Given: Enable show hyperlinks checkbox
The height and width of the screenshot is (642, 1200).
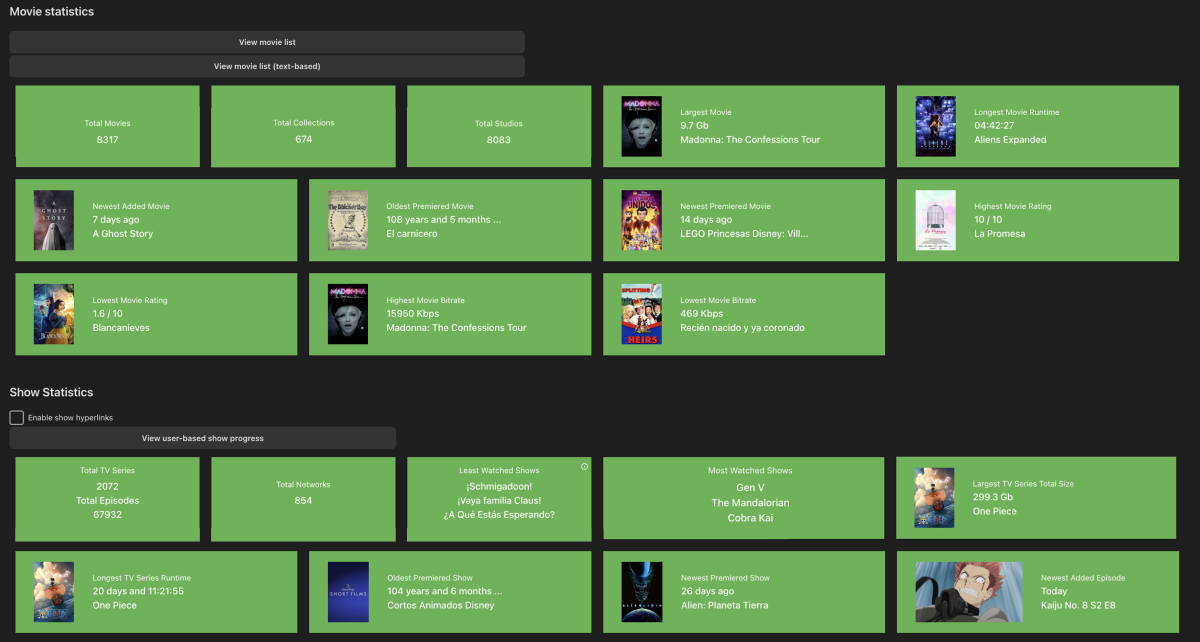Looking at the screenshot, I should pyautogui.click(x=17, y=417).
